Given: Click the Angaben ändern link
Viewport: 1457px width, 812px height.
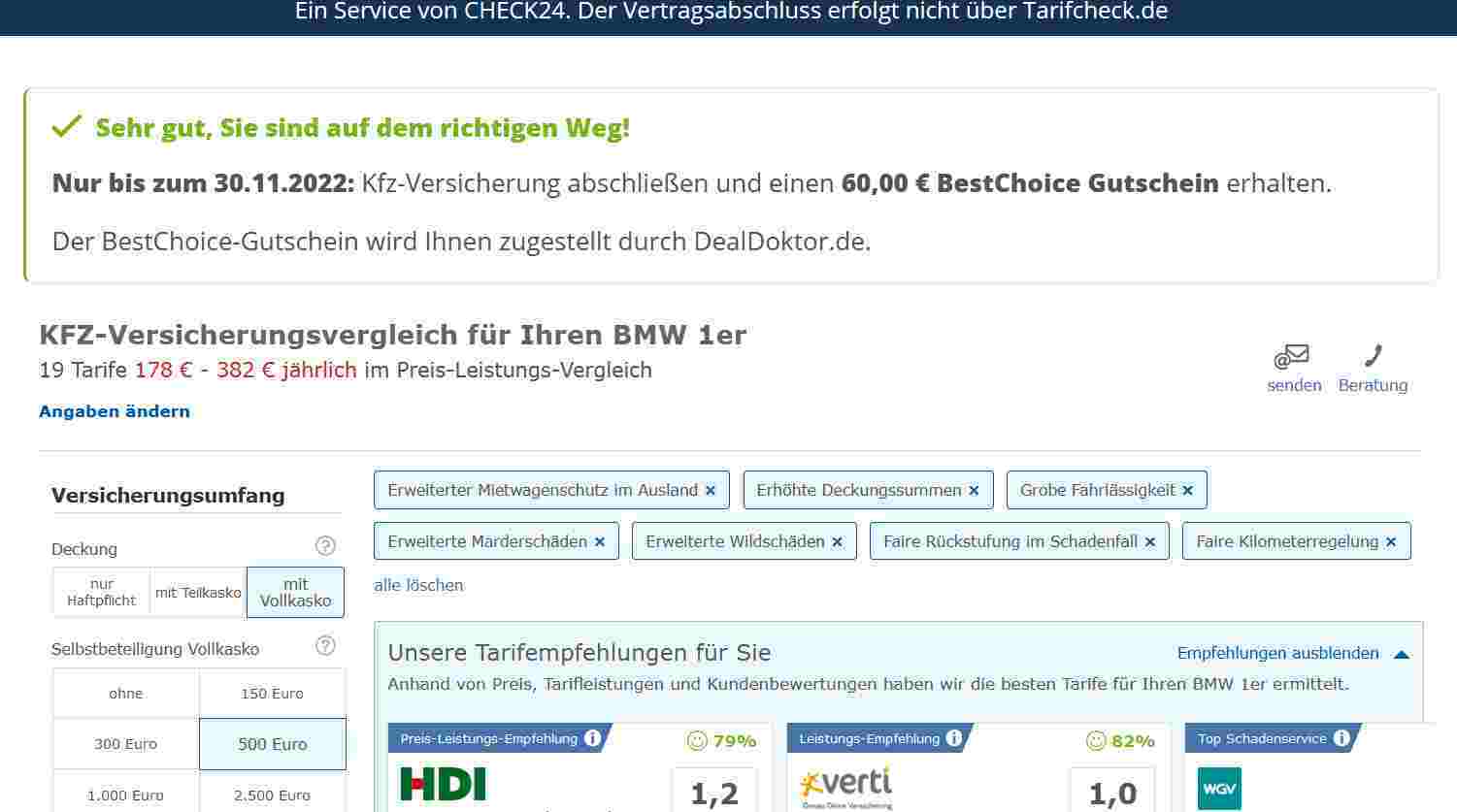Looking at the screenshot, I should coord(115,411).
